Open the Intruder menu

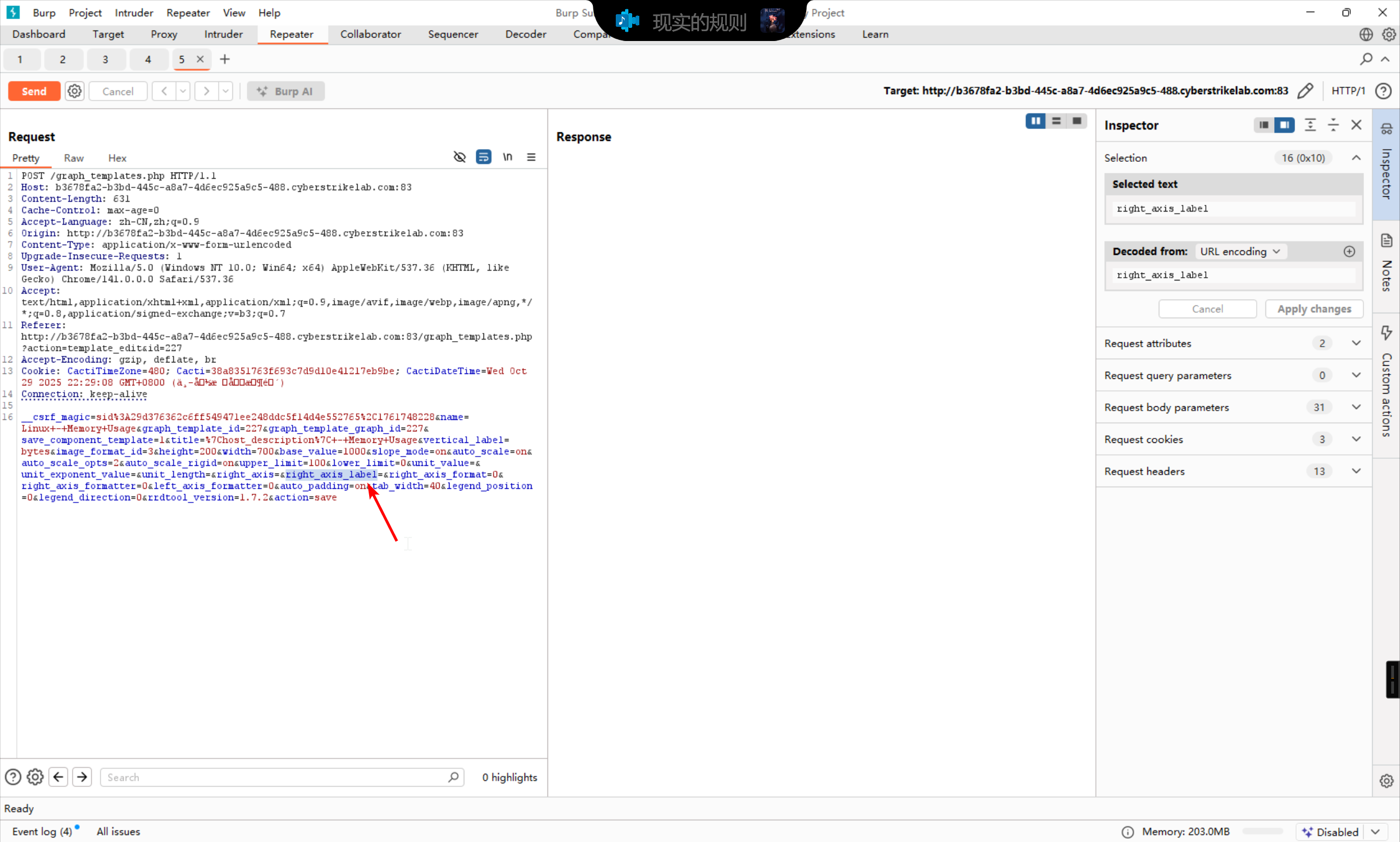pyautogui.click(x=133, y=13)
